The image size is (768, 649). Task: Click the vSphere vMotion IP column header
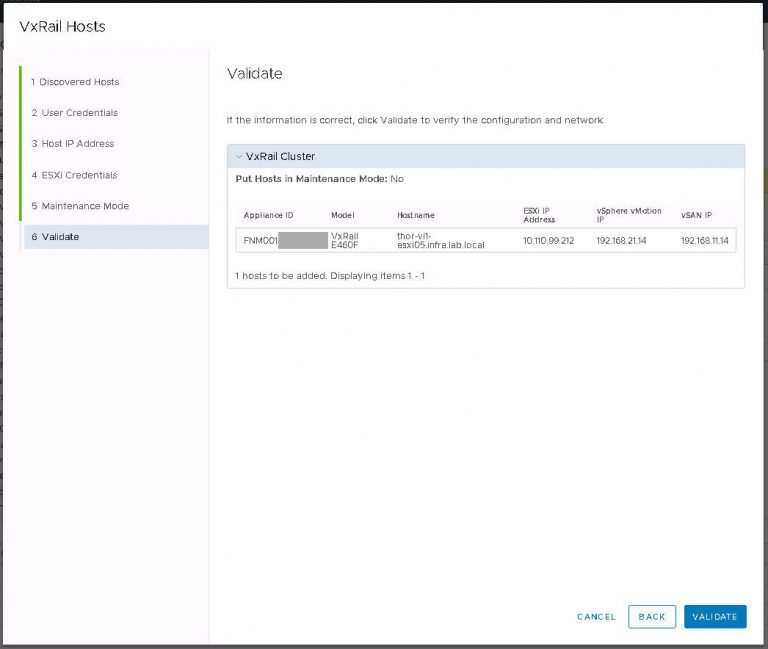pyautogui.click(x=629, y=215)
